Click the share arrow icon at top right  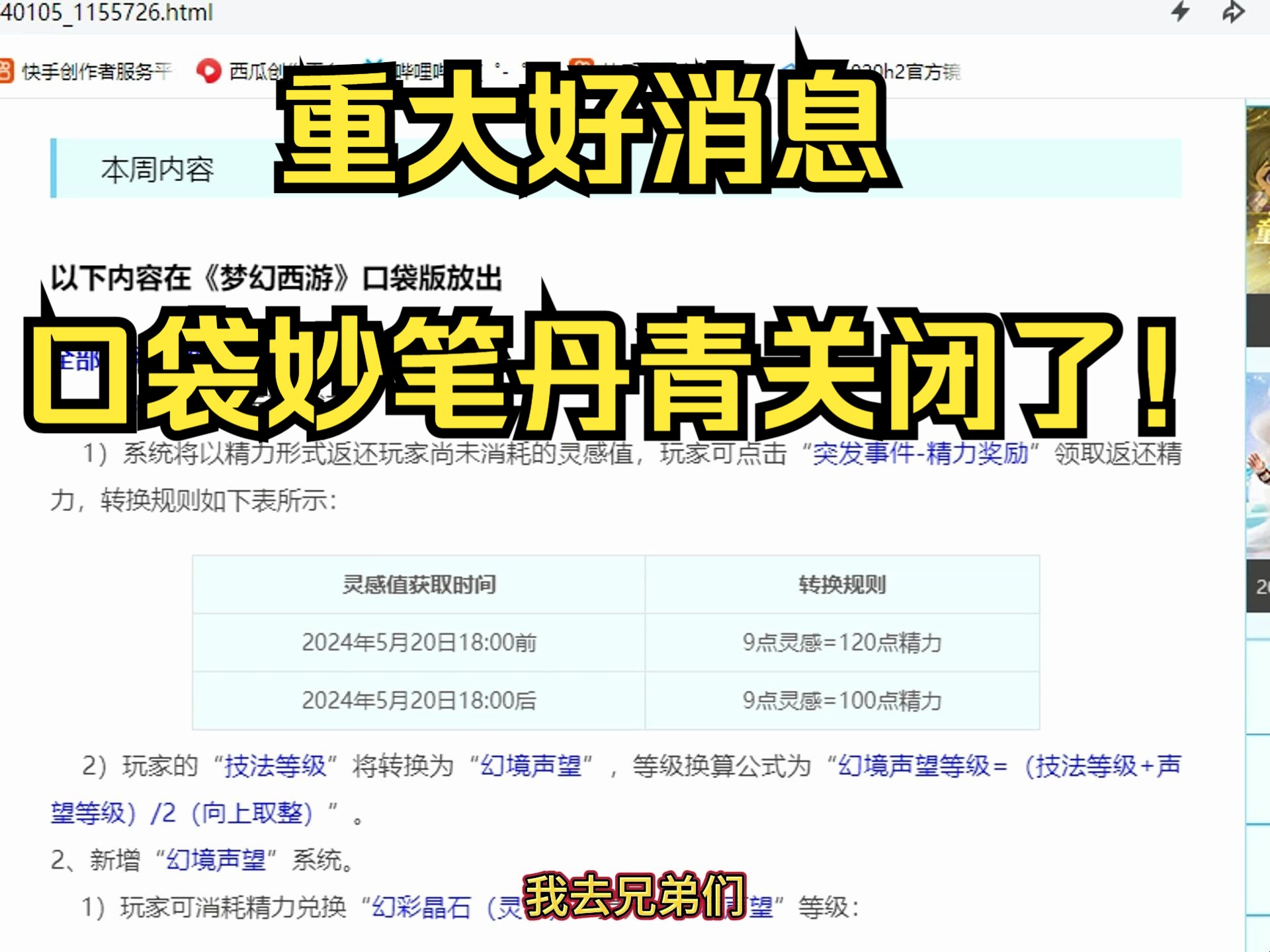point(1233,12)
